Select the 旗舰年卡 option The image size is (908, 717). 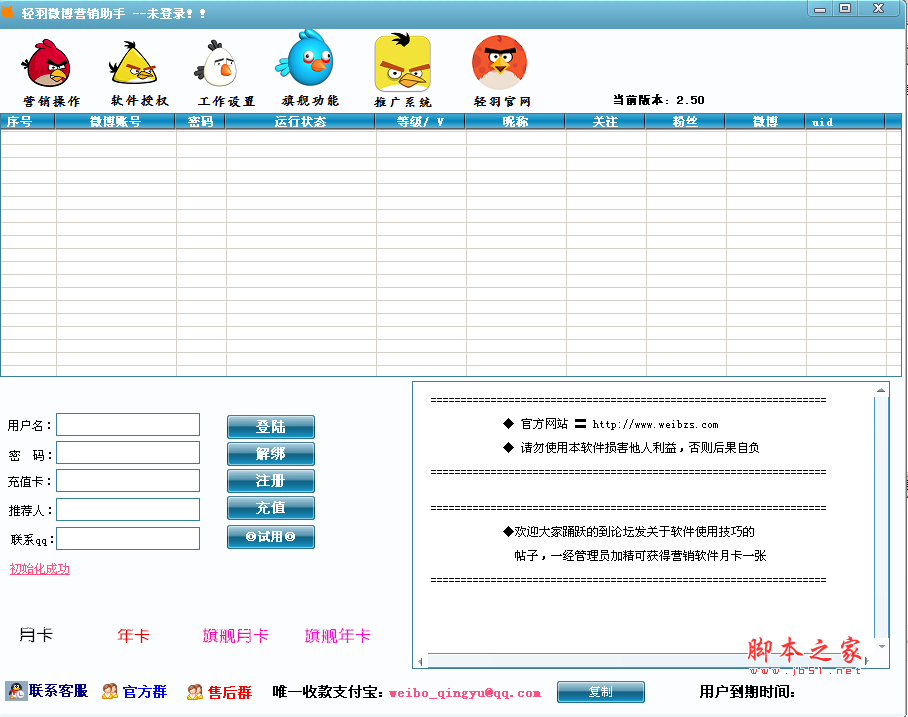click(338, 635)
